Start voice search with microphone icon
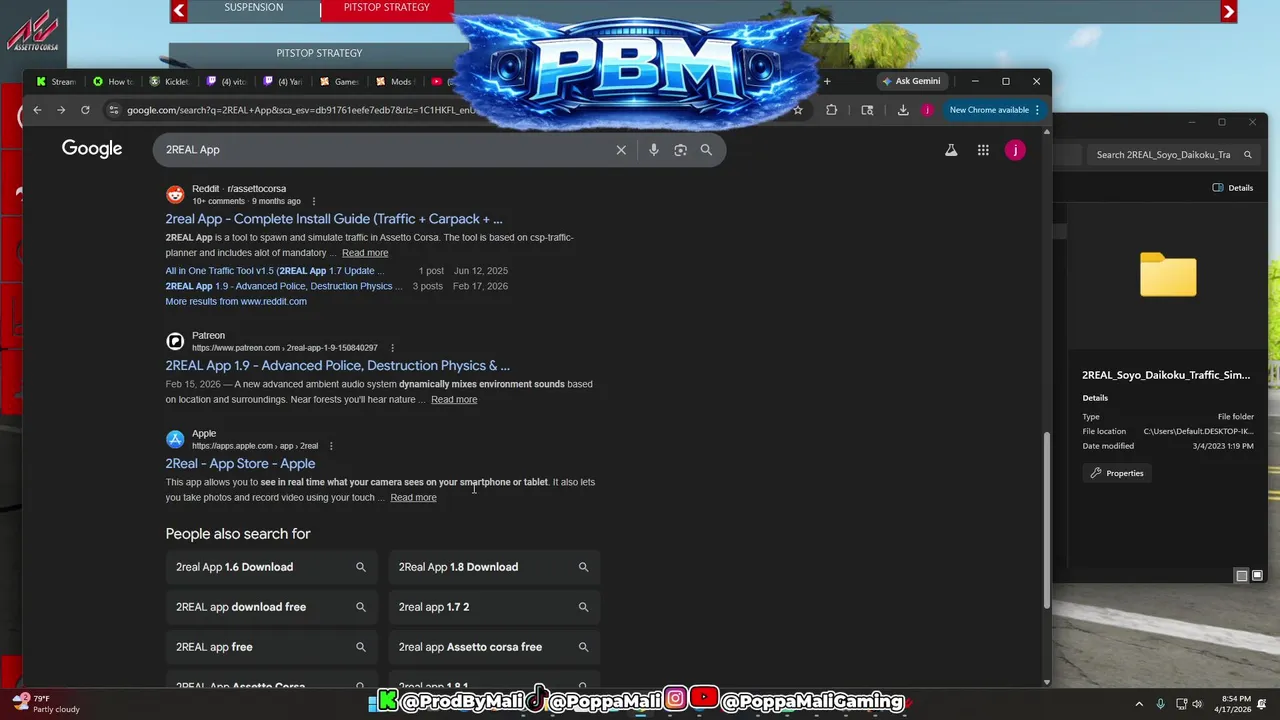 tap(654, 150)
